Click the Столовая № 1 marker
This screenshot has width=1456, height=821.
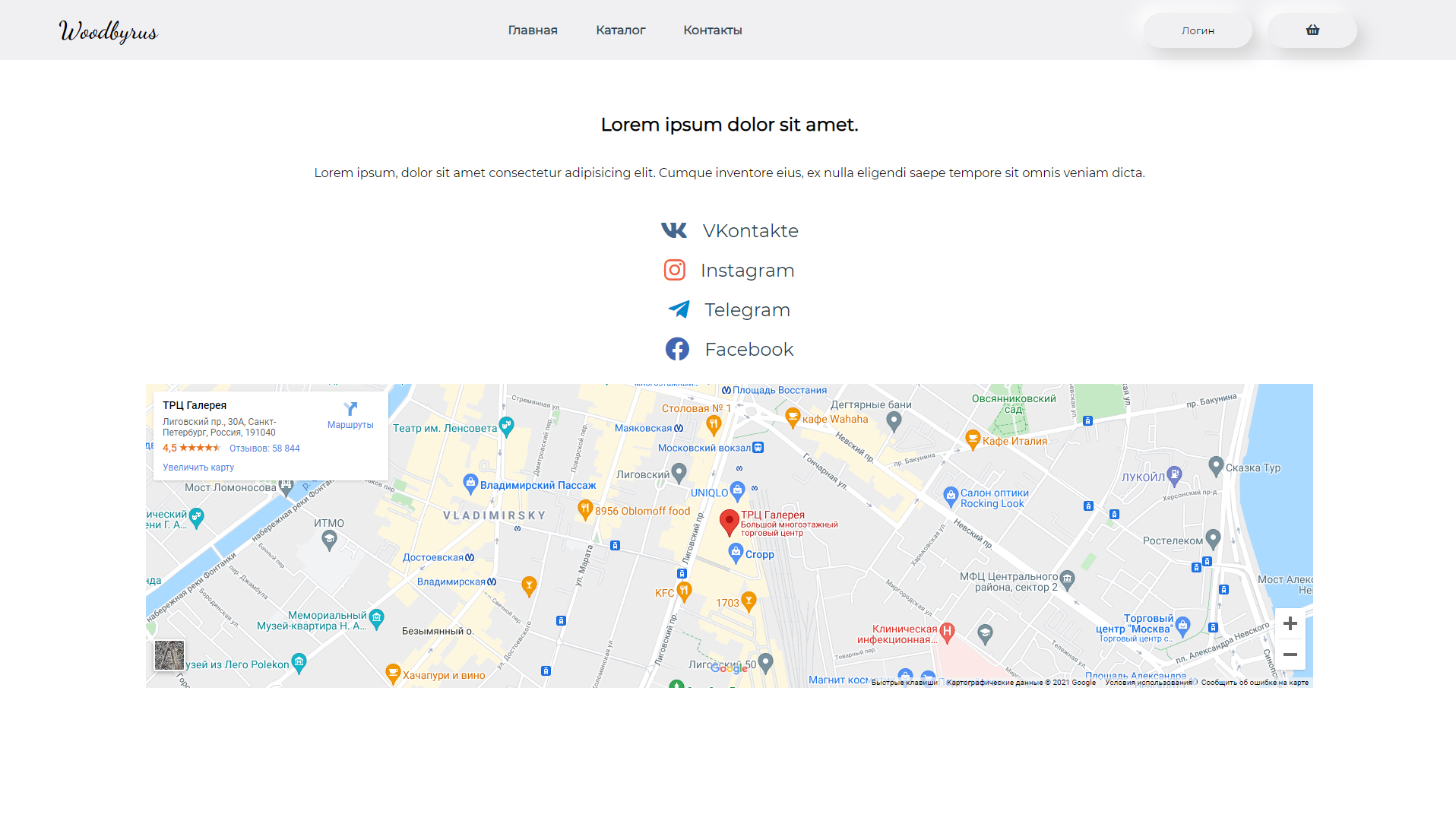[713, 425]
